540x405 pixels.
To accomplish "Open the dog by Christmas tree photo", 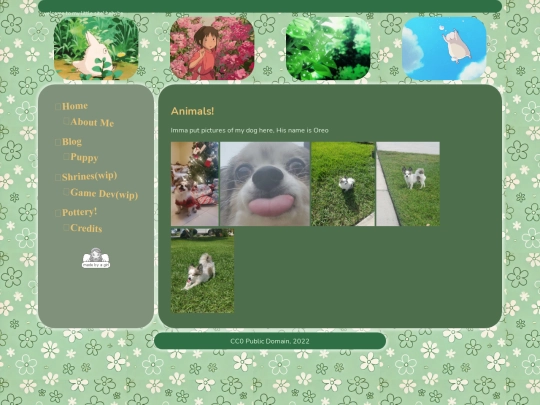I will [195, 184].
